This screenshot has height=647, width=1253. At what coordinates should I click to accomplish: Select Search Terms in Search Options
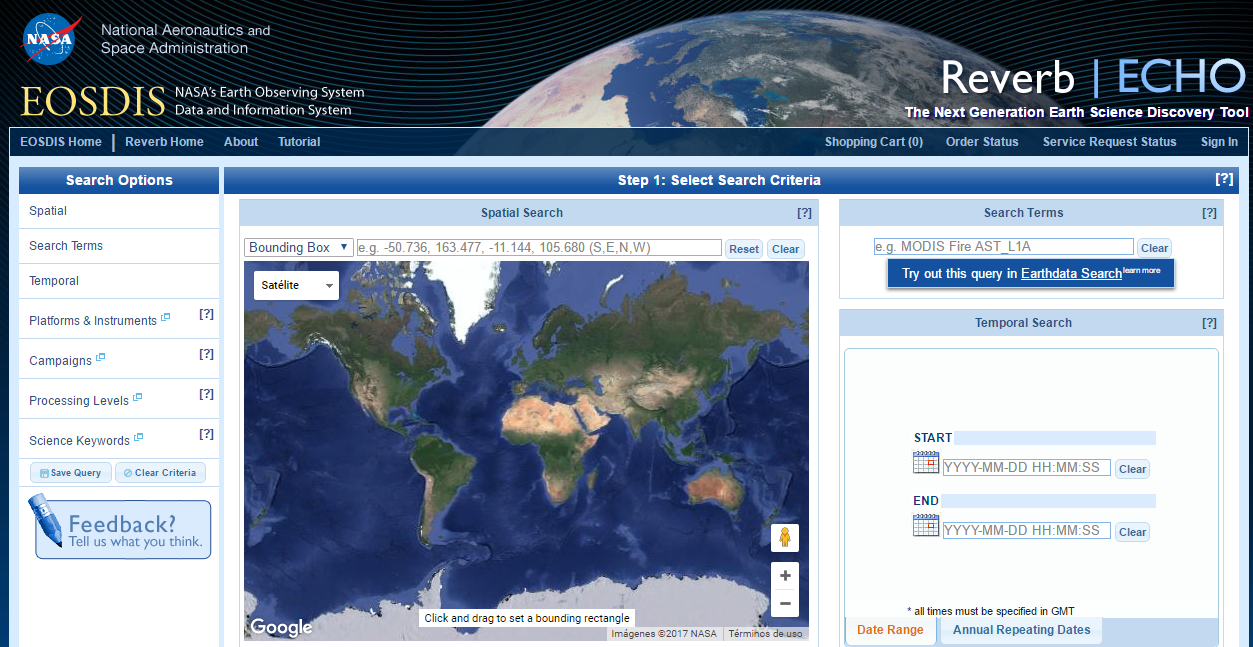click(66, 246)
